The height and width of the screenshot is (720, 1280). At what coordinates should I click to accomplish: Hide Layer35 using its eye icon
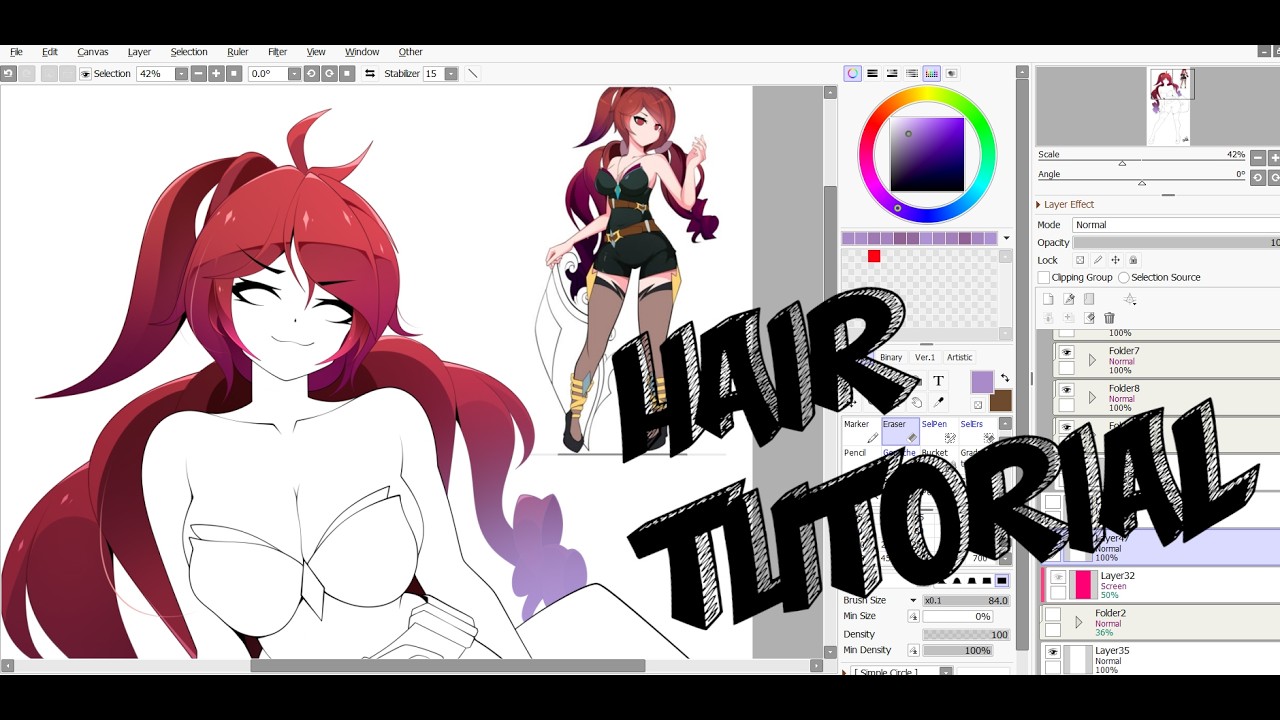click(1053, 652)
